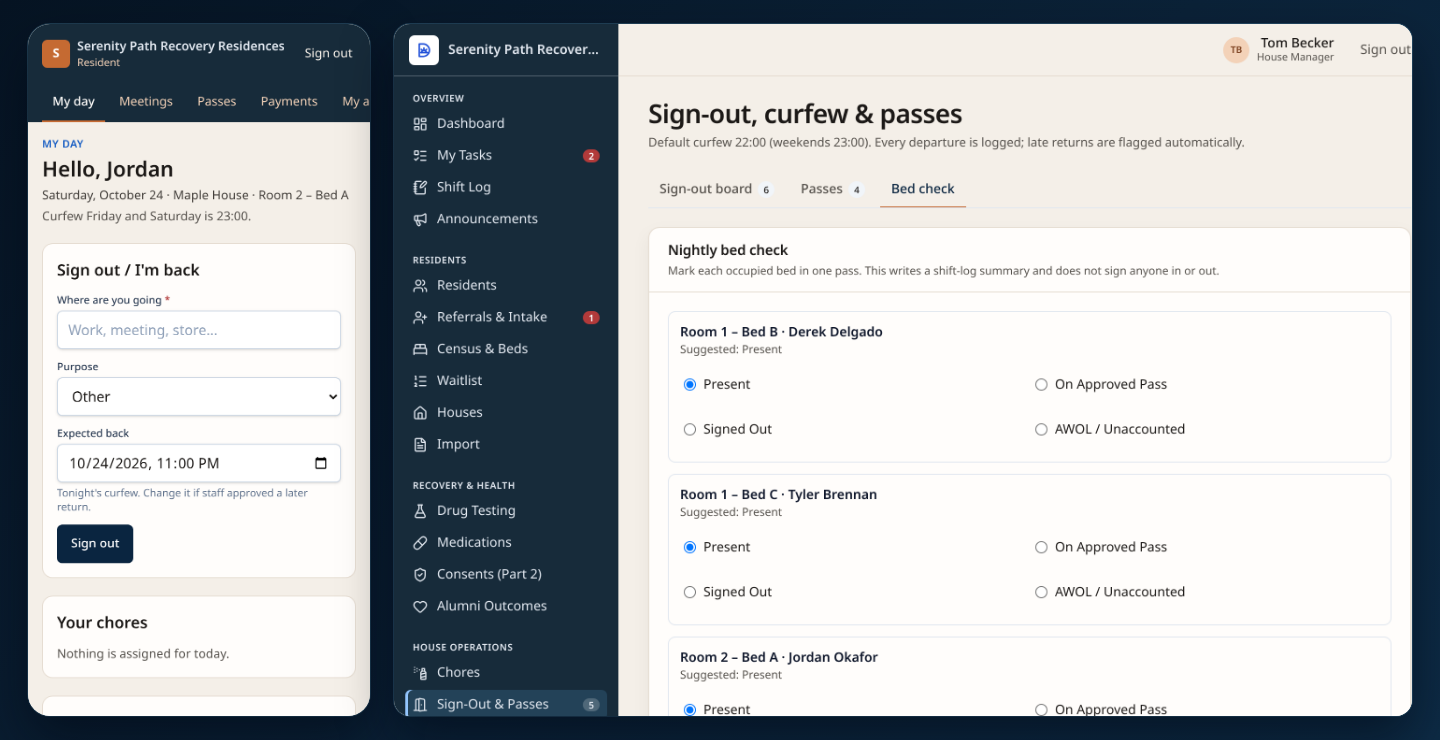
Task: Mark Derek Delgado as Signed Out
Action: point(690,430)
